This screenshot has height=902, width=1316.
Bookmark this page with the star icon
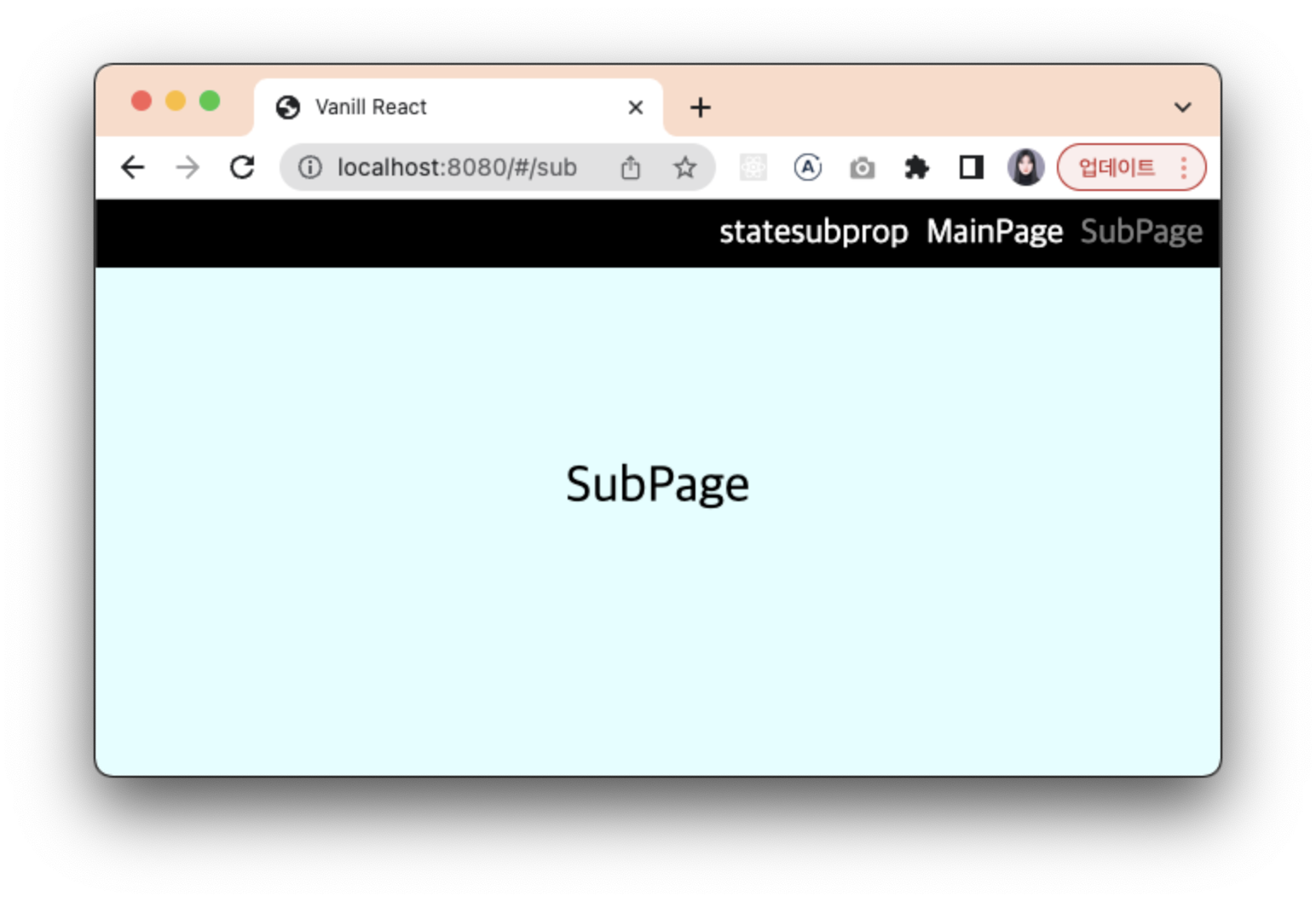pyautogui.click(x=684, y=167)
